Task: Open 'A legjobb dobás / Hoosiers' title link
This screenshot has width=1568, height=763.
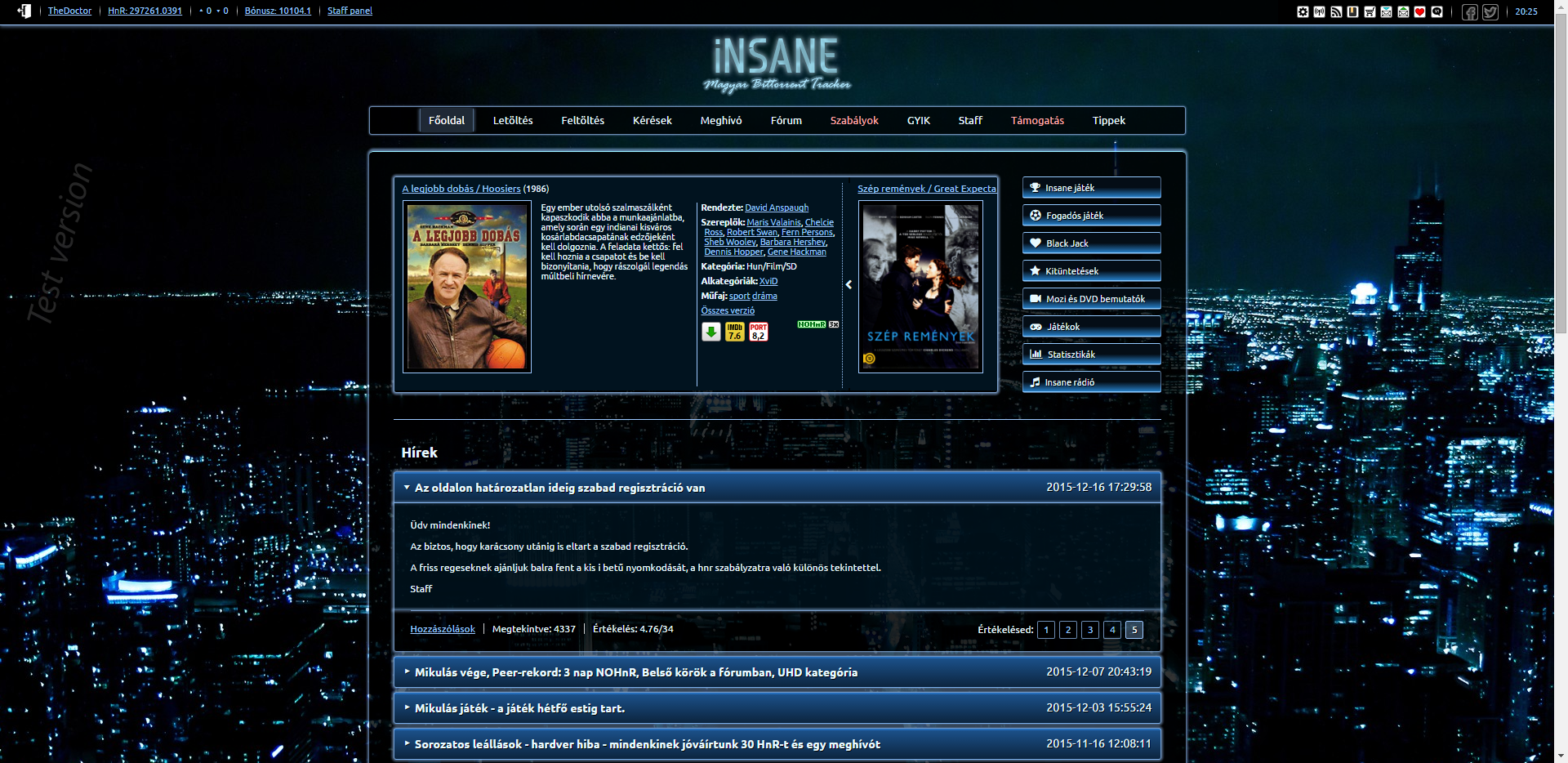Action: 461,189
